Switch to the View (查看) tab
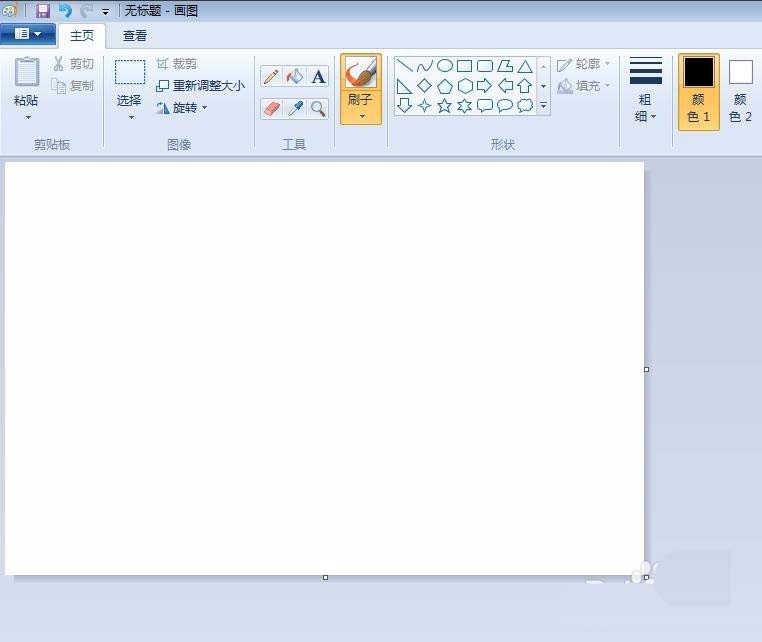Screen dimensions: 762x642 tap(135, 35)
